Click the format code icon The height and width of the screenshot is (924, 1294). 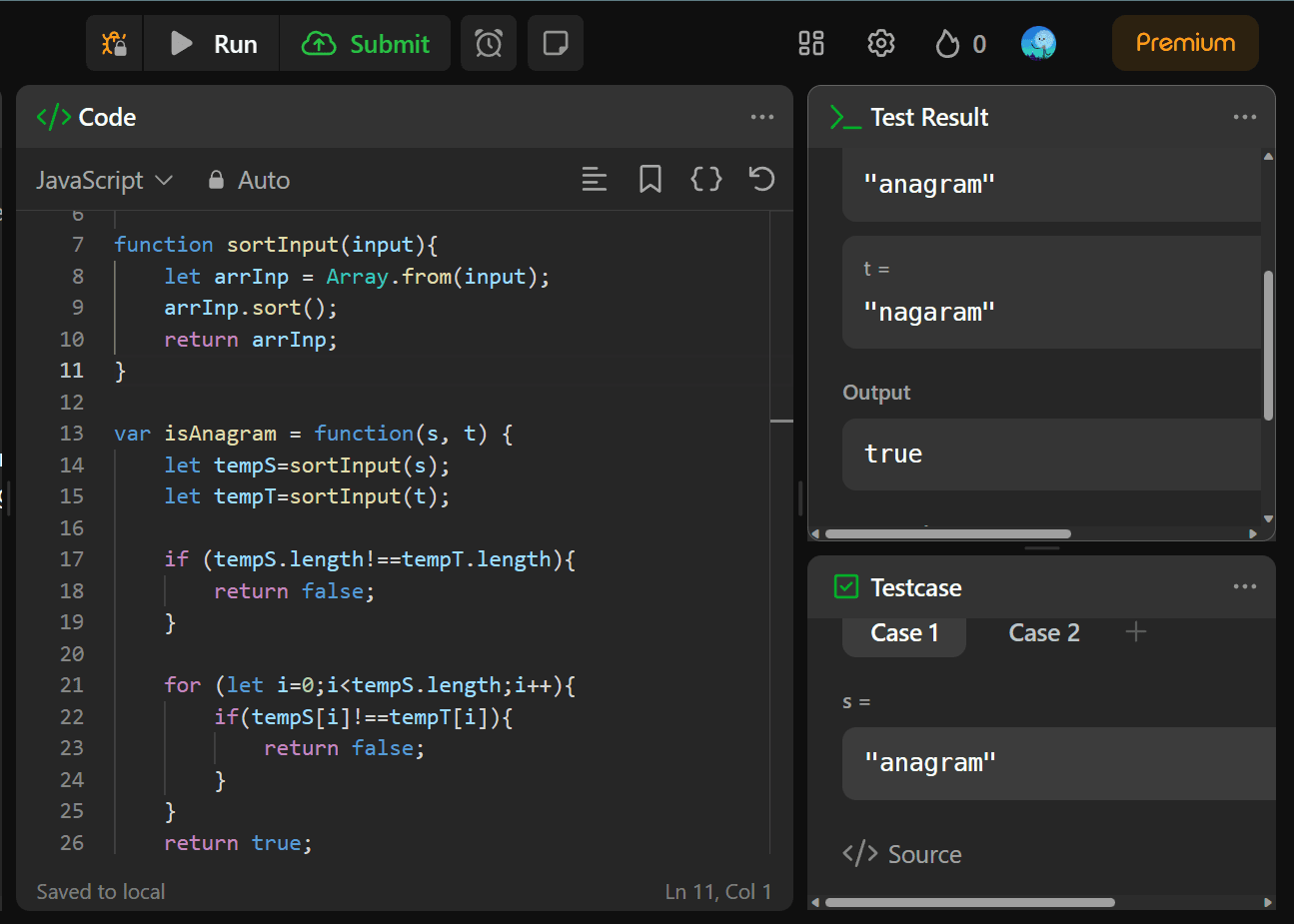pyautogui.click(x=595, y=180)
